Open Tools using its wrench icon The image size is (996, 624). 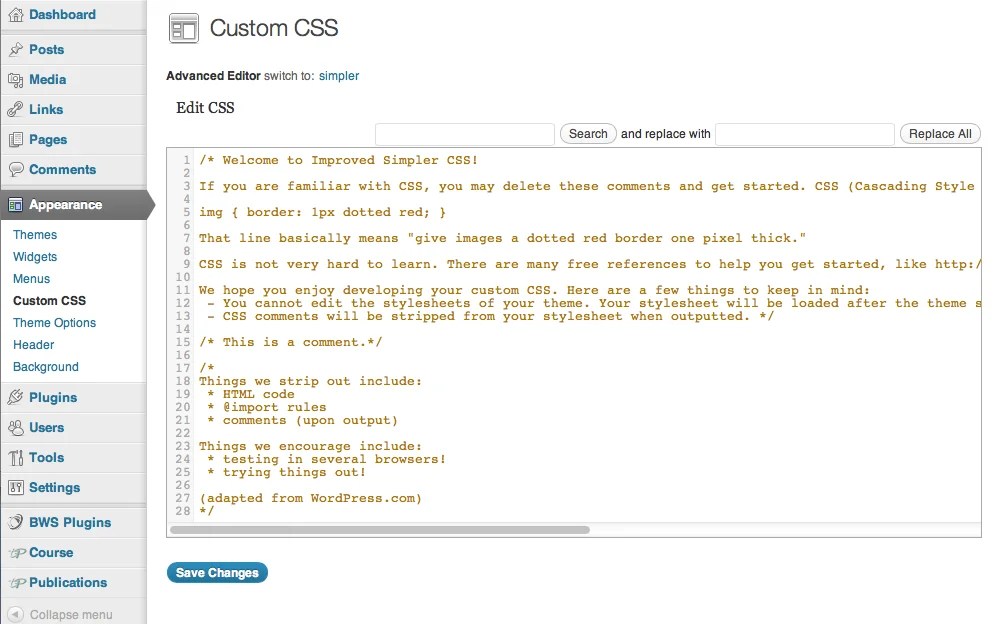pos(17,458)
